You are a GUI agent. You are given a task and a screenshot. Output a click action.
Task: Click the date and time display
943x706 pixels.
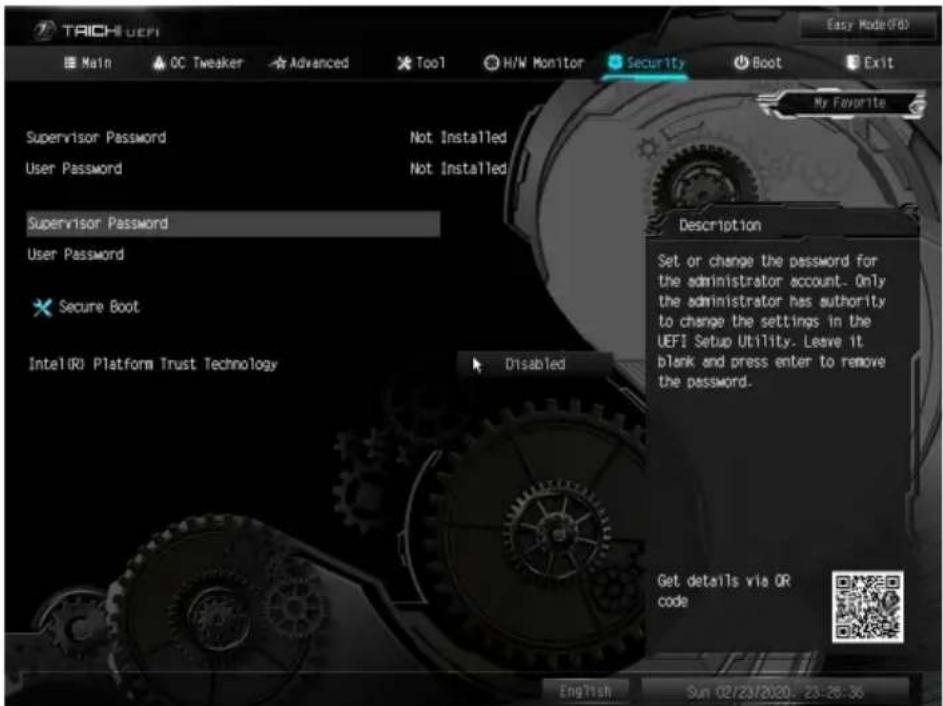pyautogui.click(x=776, y=692)
